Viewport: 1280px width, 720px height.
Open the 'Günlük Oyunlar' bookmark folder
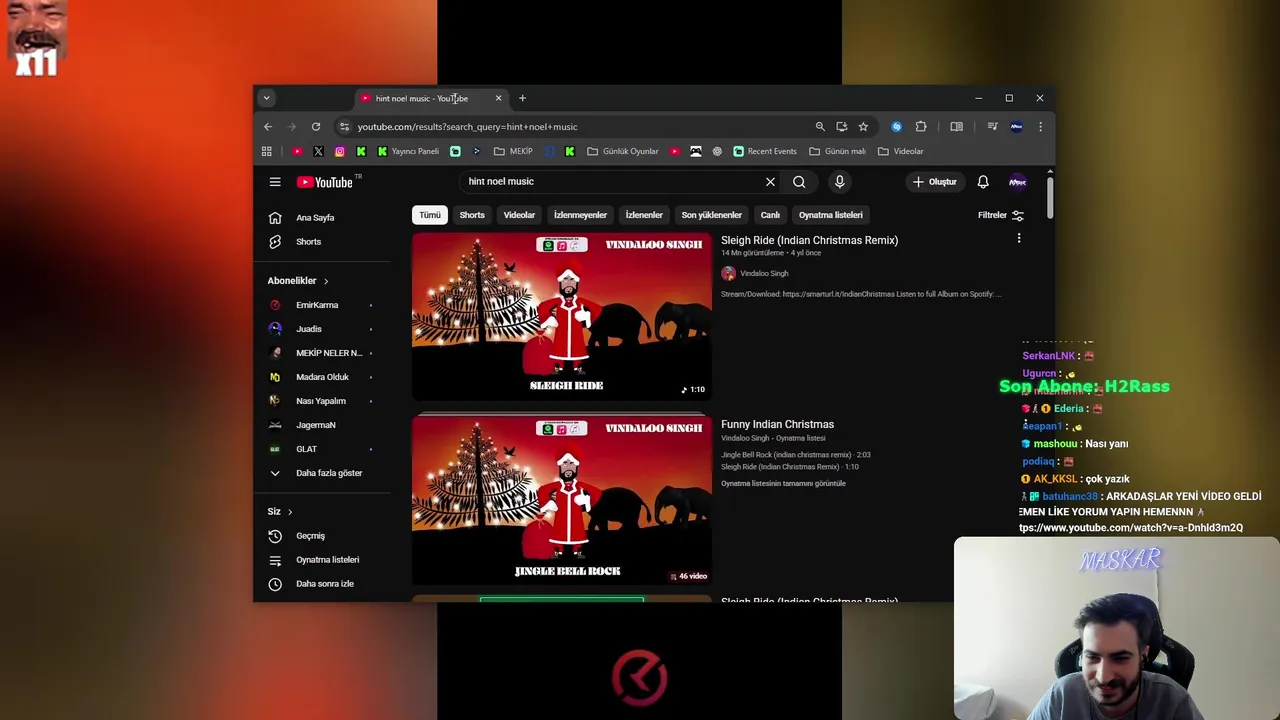(x=623, y=151)
